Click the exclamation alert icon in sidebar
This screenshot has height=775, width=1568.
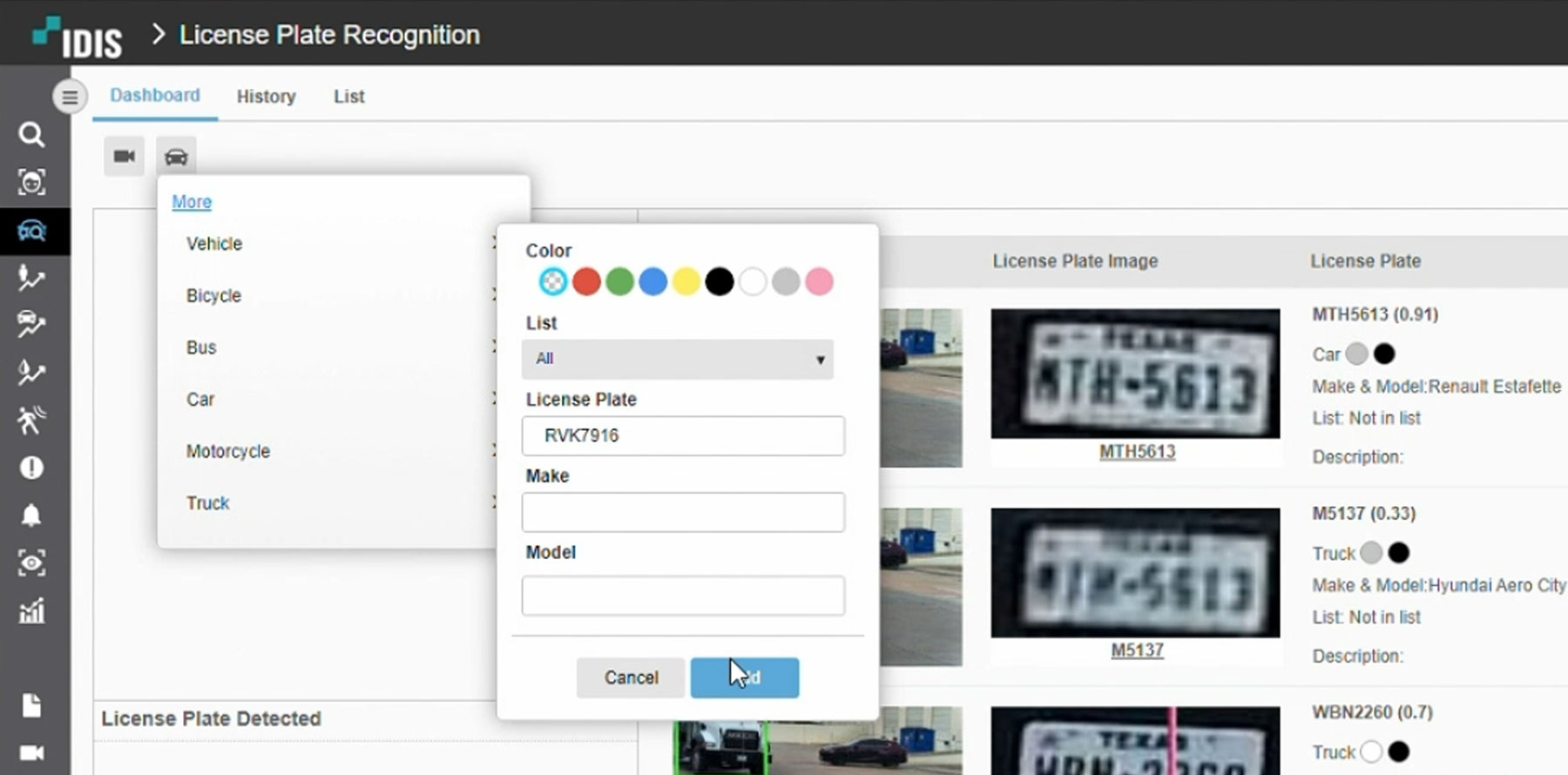[x=31, y=468]
